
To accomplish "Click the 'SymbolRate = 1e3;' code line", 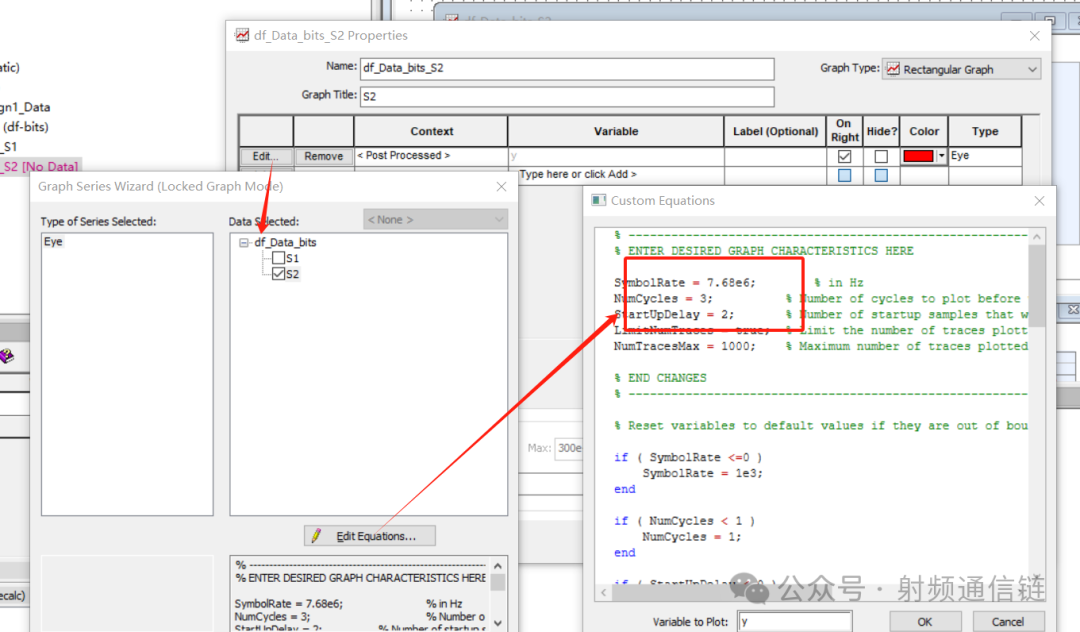I will point(703,474).
